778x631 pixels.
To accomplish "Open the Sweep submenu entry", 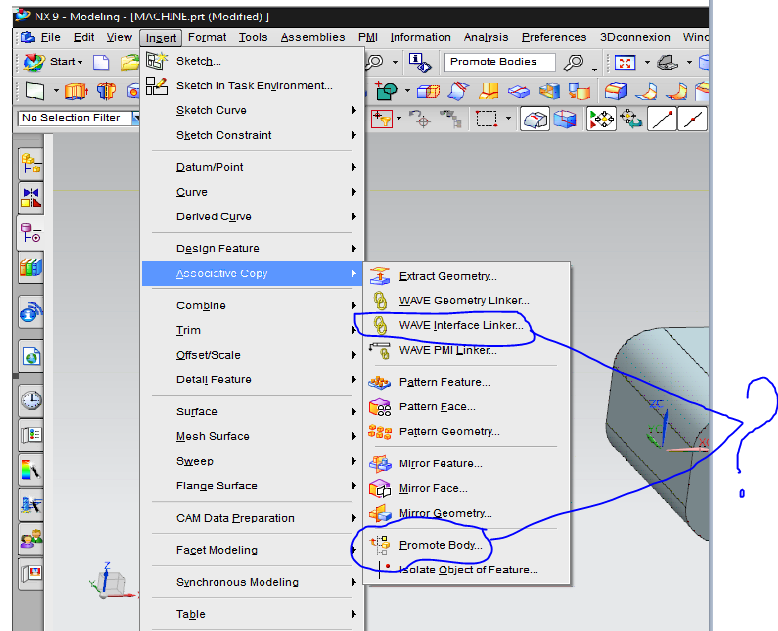I will tap(253, 461).
